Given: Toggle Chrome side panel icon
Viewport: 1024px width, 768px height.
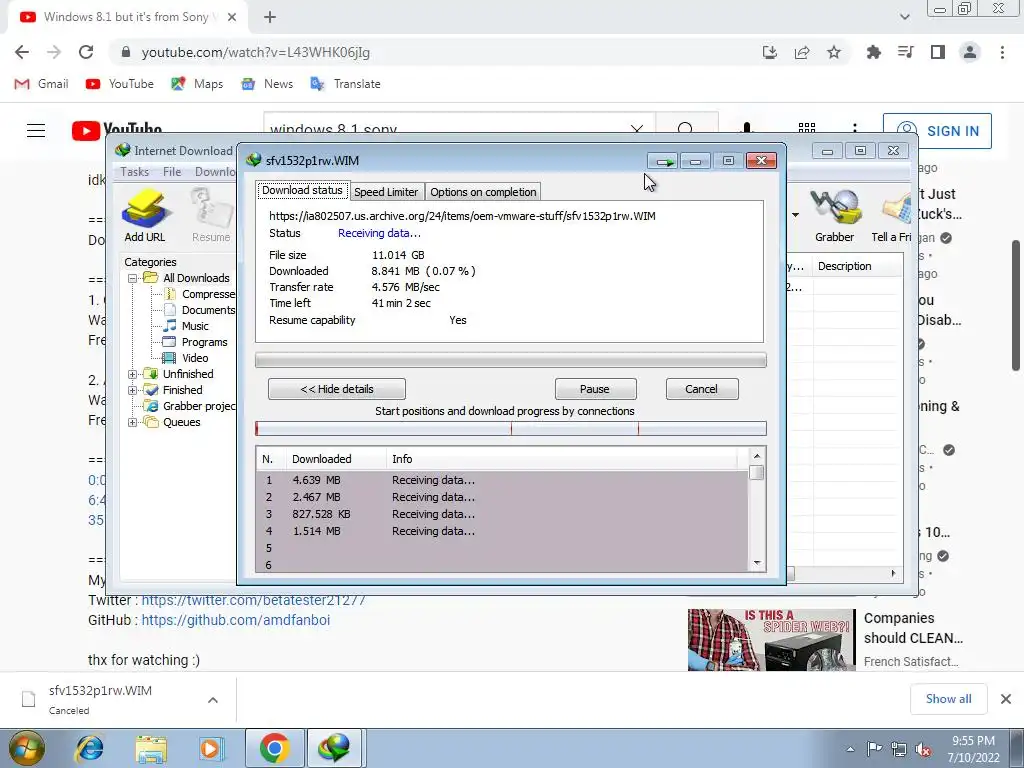Looking at the screenshot, I should click(x=938, y=52).
